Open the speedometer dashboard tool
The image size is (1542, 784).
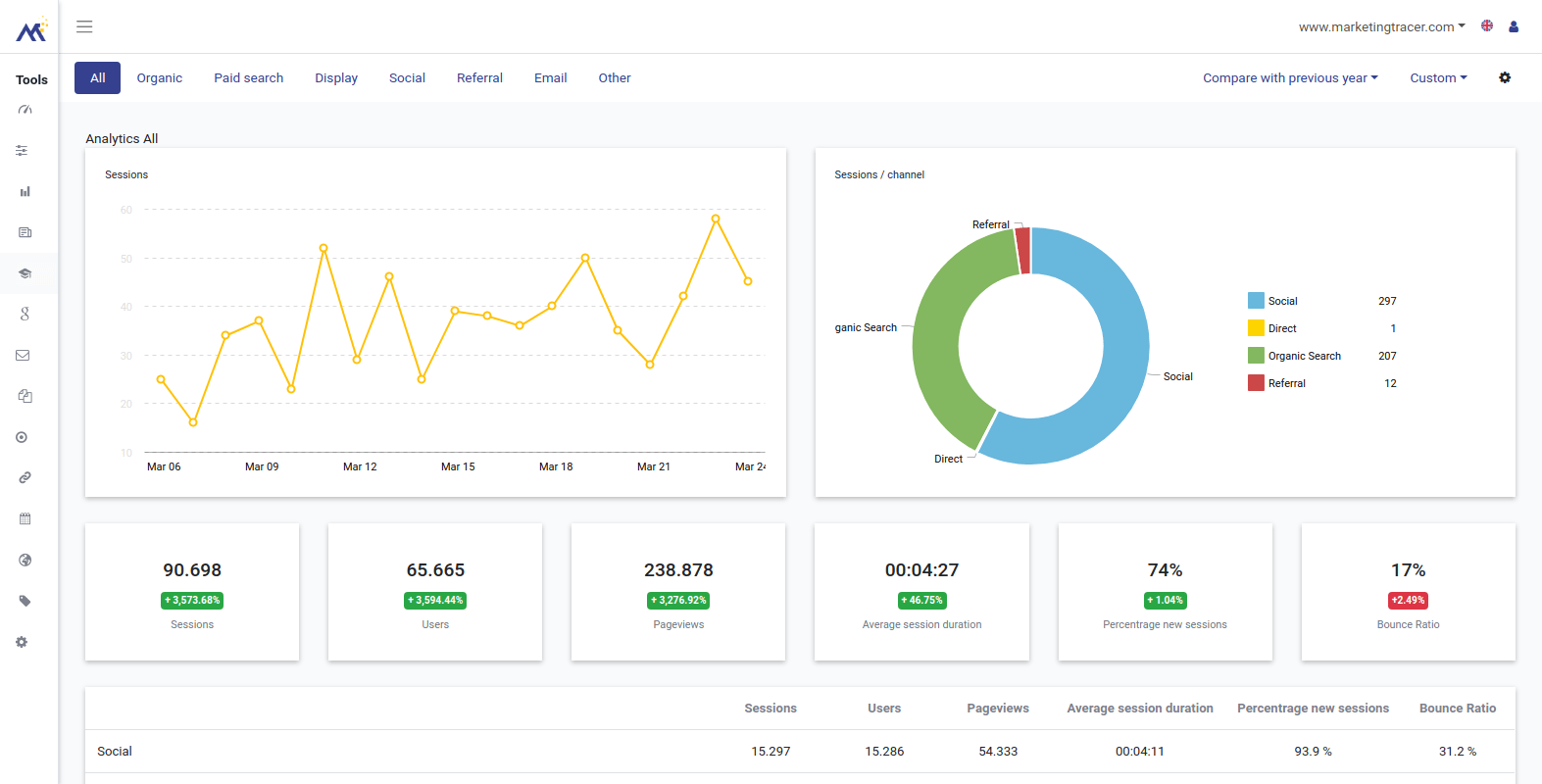(25, 110)
